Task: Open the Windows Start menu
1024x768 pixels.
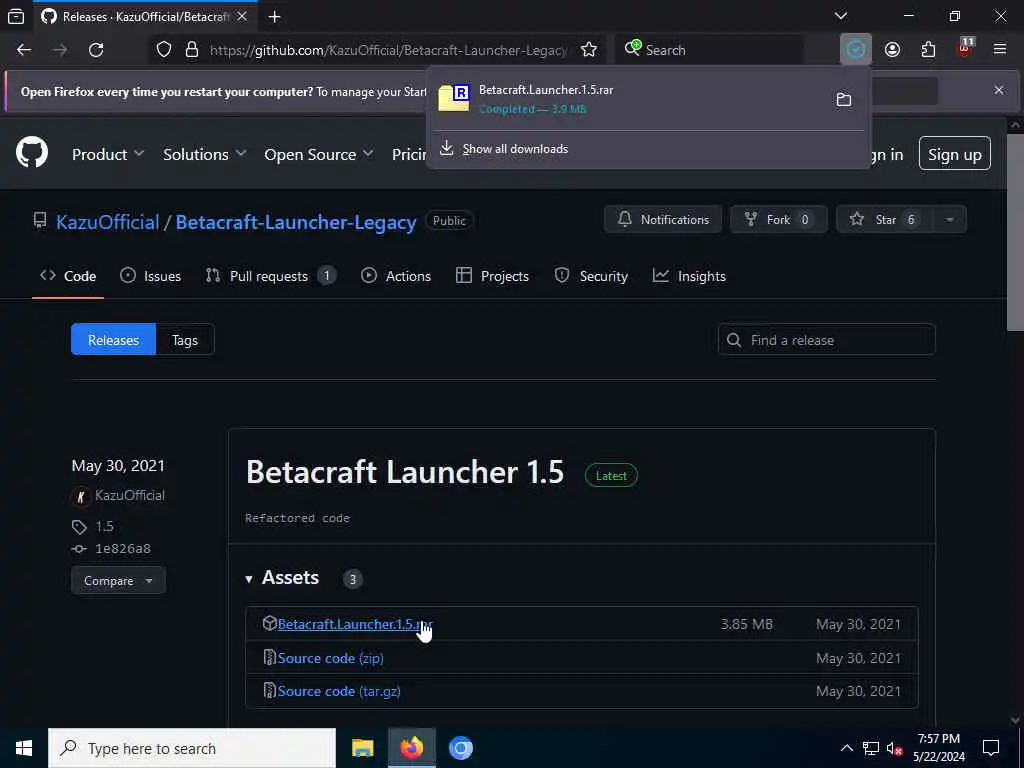Action: pyautogui.click(x=24, y=748)
